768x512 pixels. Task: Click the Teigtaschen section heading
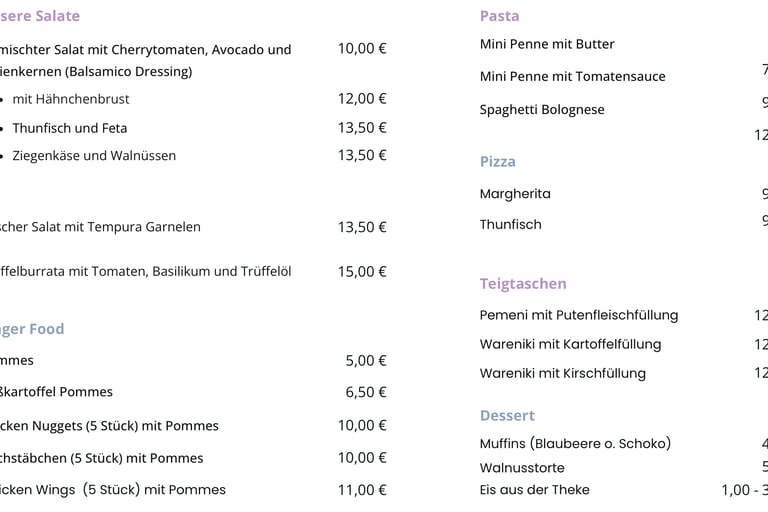[x=523, y=284]
